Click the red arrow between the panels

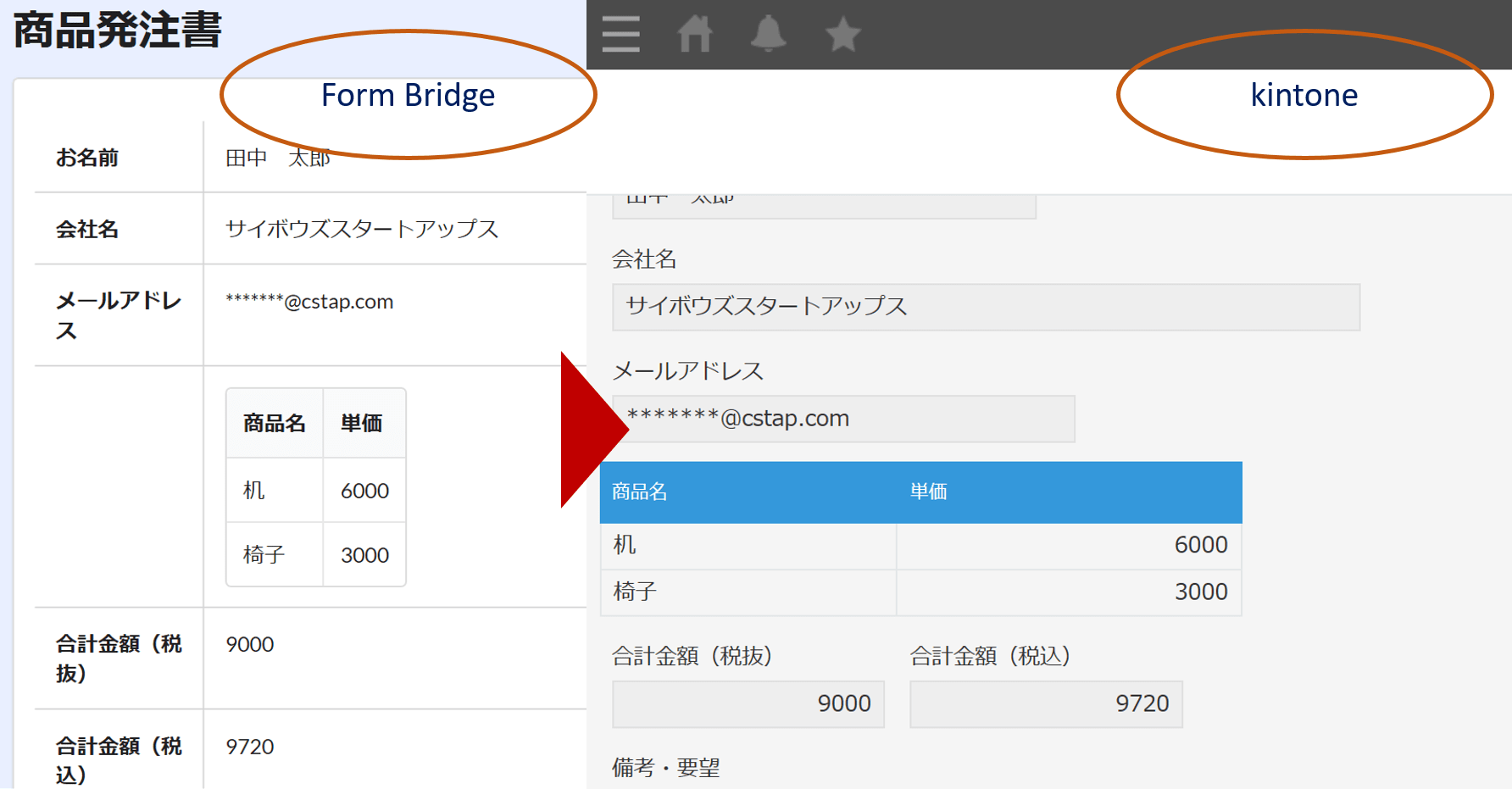591,430
